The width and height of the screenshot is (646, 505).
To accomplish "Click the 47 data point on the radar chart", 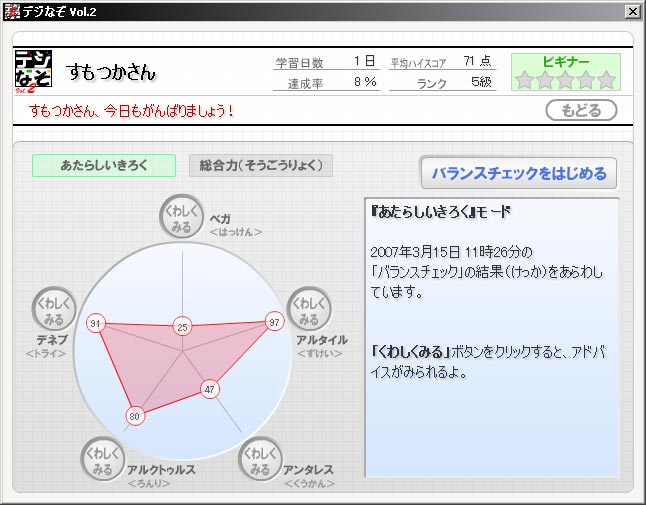I will pos(209,389).
